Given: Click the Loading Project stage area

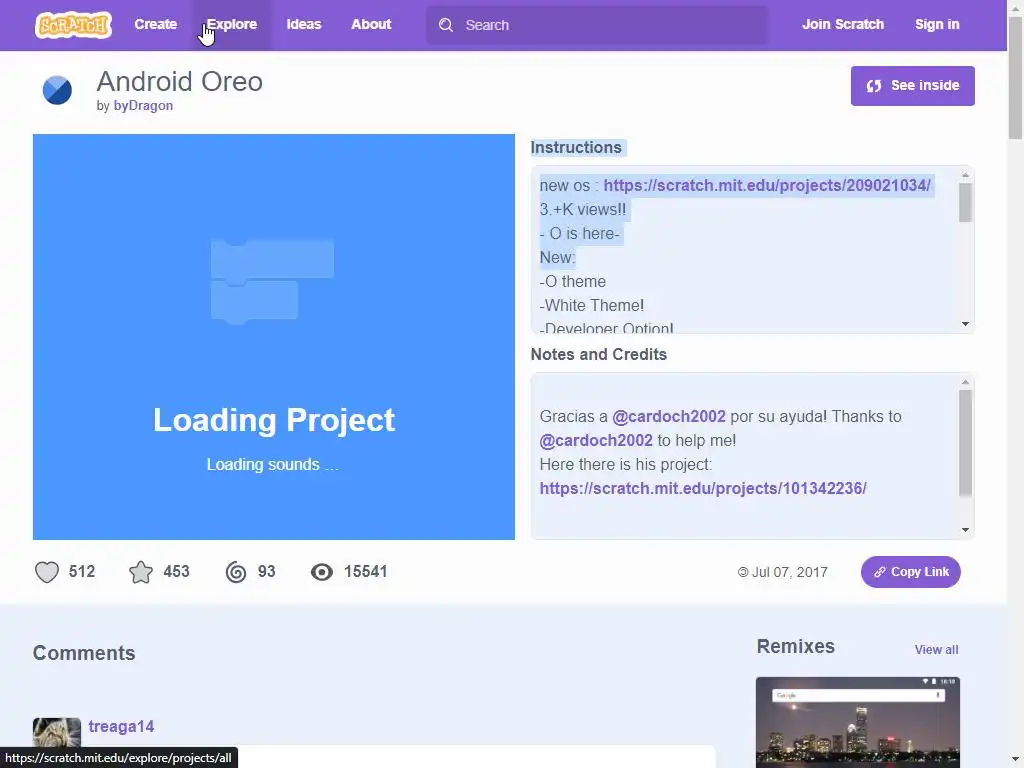Looking at the screenshot, I should (274, 336).
